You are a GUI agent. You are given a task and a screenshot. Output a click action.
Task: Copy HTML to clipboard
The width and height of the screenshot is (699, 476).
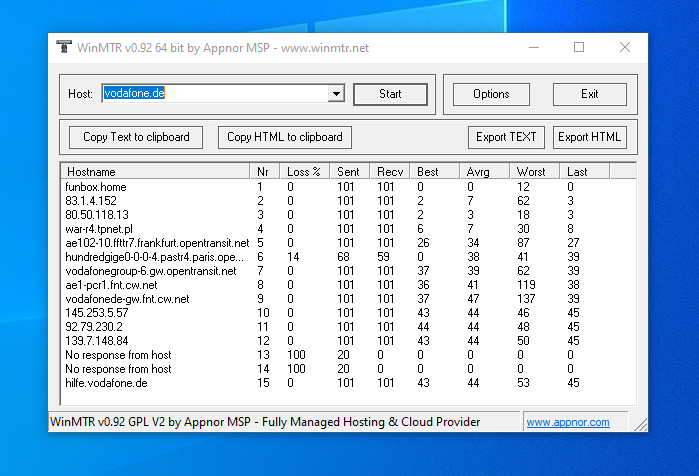pos(284,137)
